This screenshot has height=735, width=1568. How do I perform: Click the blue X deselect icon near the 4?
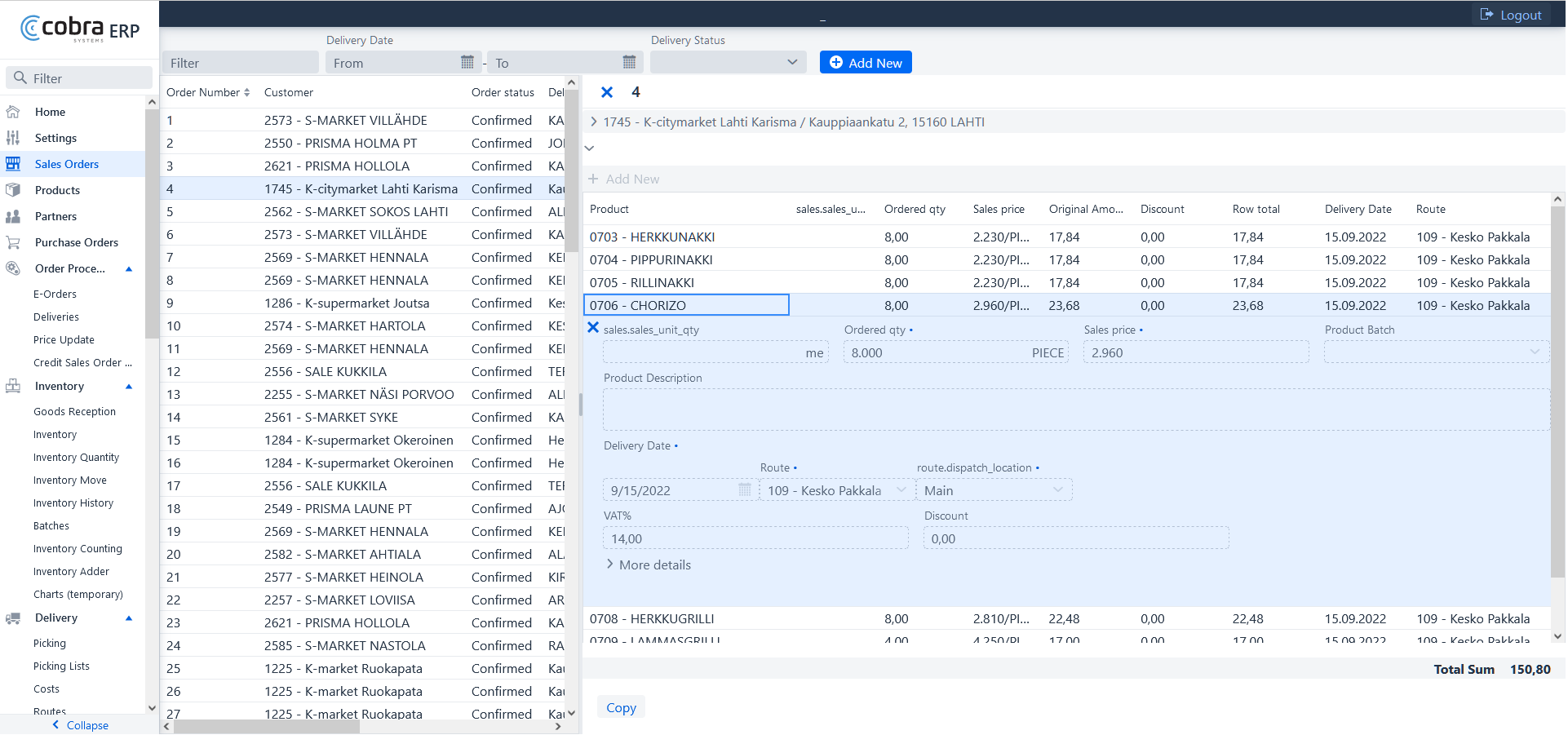(x=607, y=92)
